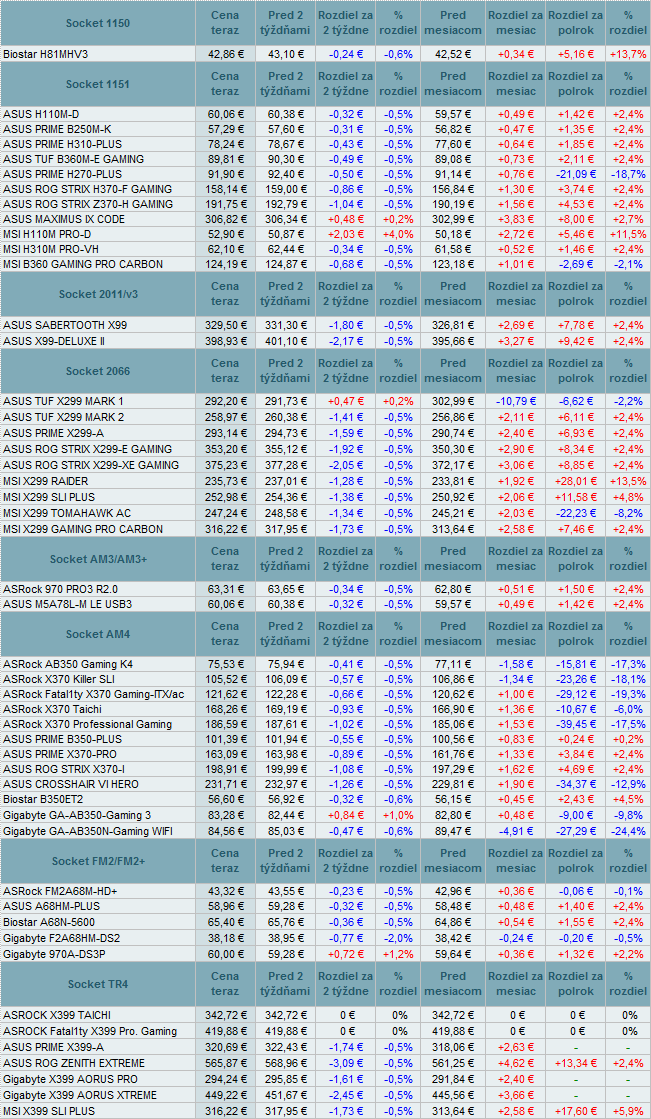The width and height of the screenshot is (651, 1119).
Task: Click ASUS MAXIMUS IX CODE product name
Action: click(x=64, y=218)
